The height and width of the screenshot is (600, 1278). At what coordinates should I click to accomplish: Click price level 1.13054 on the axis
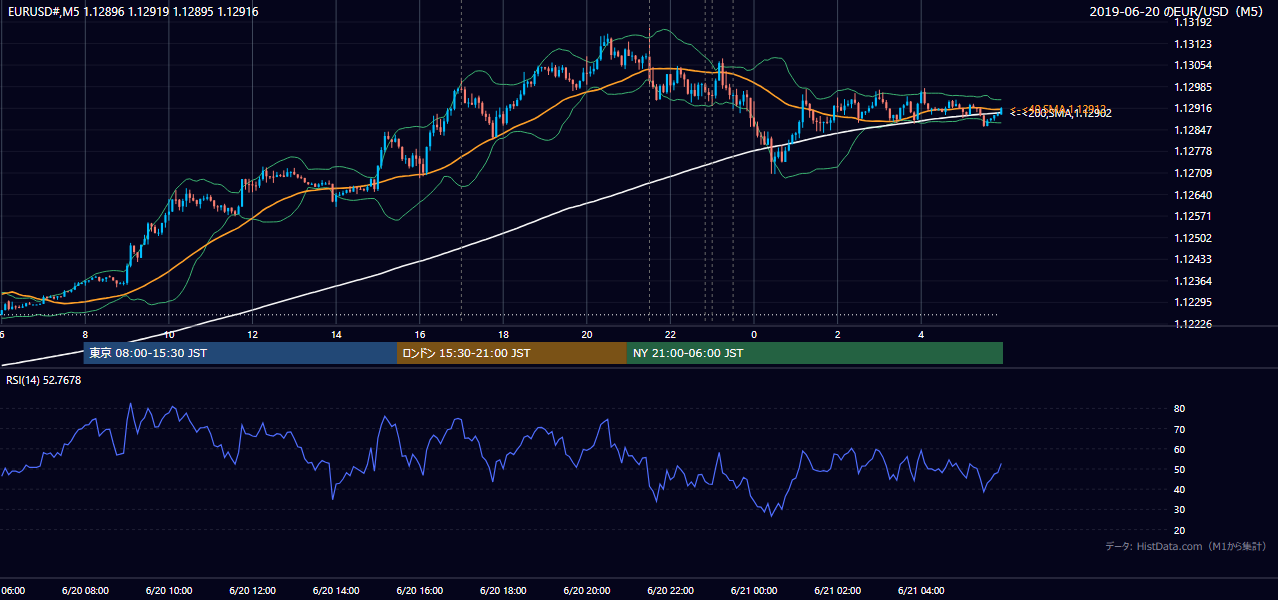1193,65
